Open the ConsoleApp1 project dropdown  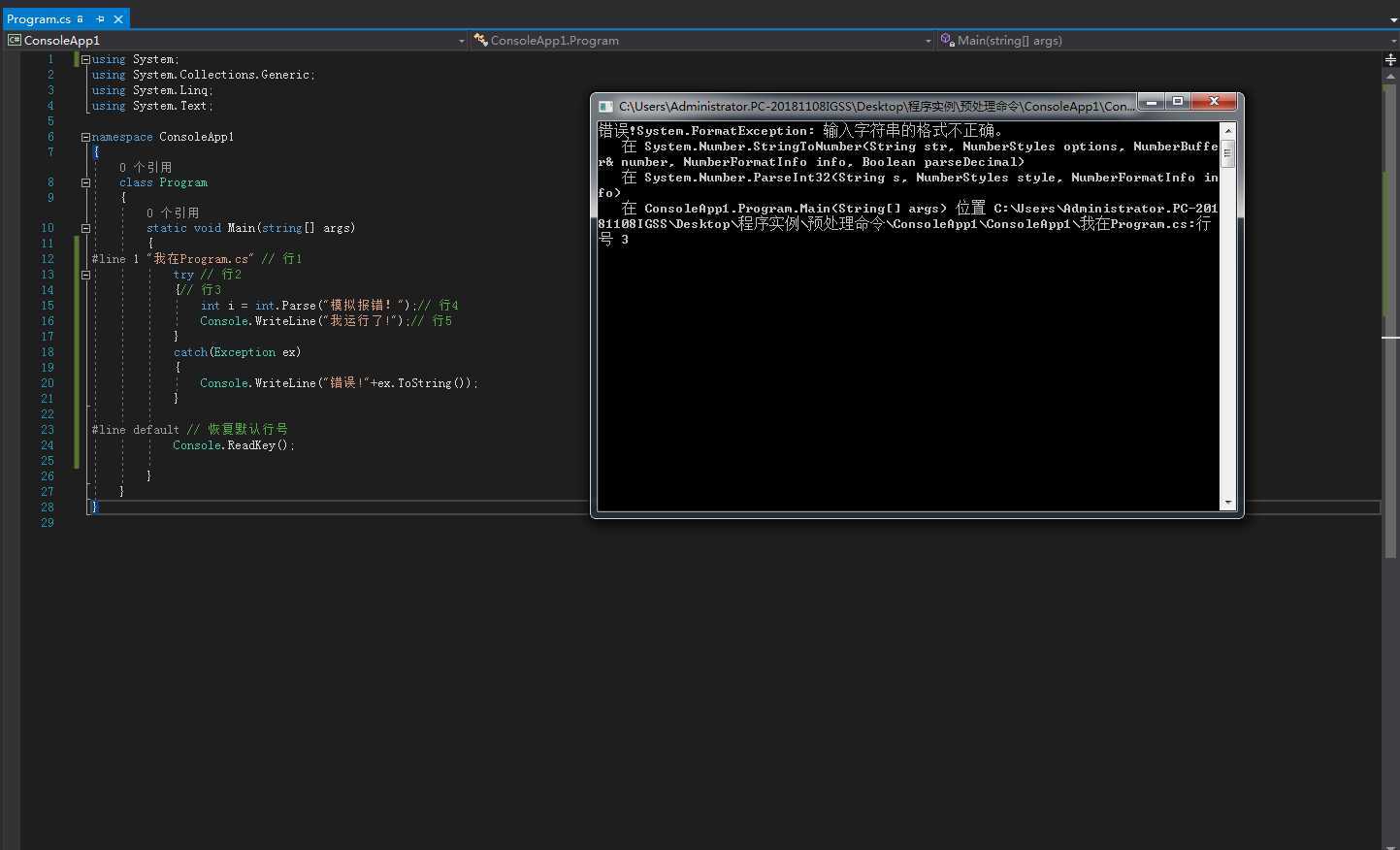click(461, 41)
